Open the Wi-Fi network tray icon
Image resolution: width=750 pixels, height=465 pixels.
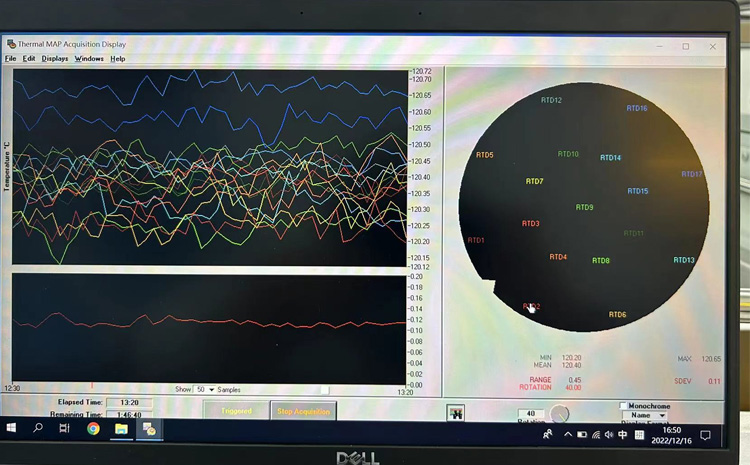point(596,435)
